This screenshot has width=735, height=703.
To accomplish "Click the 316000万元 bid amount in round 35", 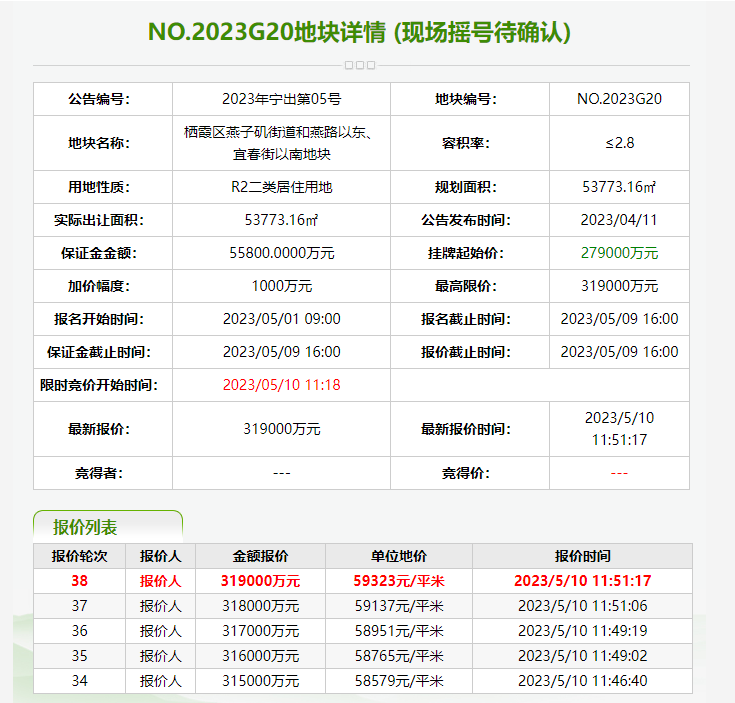I will (x=260, y=656).
